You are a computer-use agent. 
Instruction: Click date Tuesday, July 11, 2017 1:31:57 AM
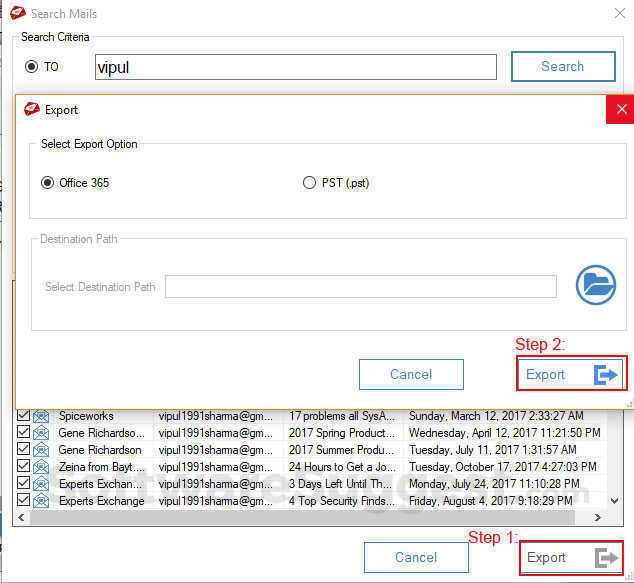[x=492, y=450]
